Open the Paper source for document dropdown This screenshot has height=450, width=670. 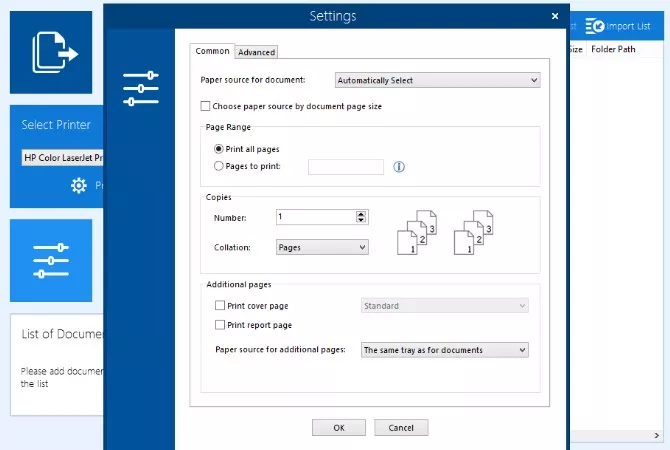(x=438, y=80)
